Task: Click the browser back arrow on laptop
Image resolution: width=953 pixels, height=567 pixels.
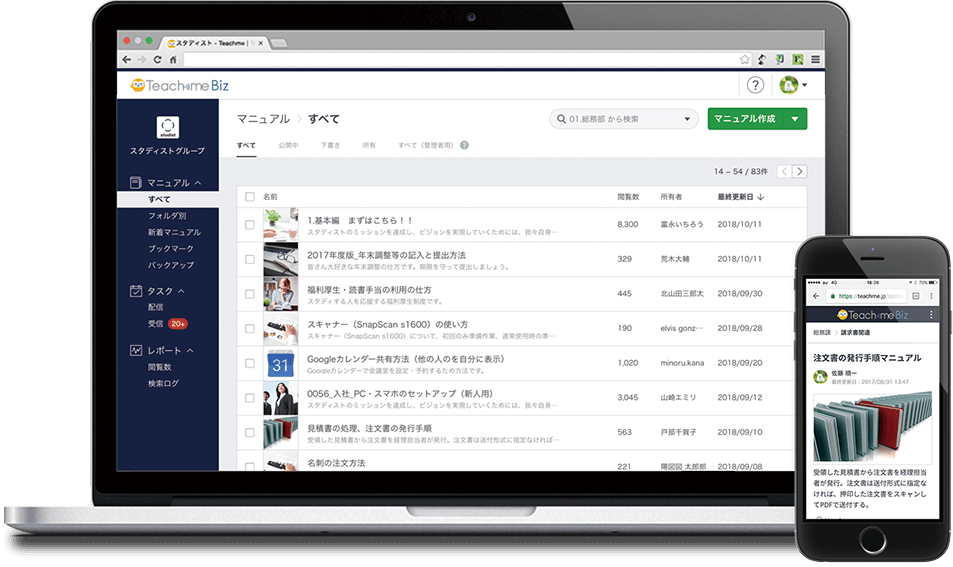Action: [126, 60]
